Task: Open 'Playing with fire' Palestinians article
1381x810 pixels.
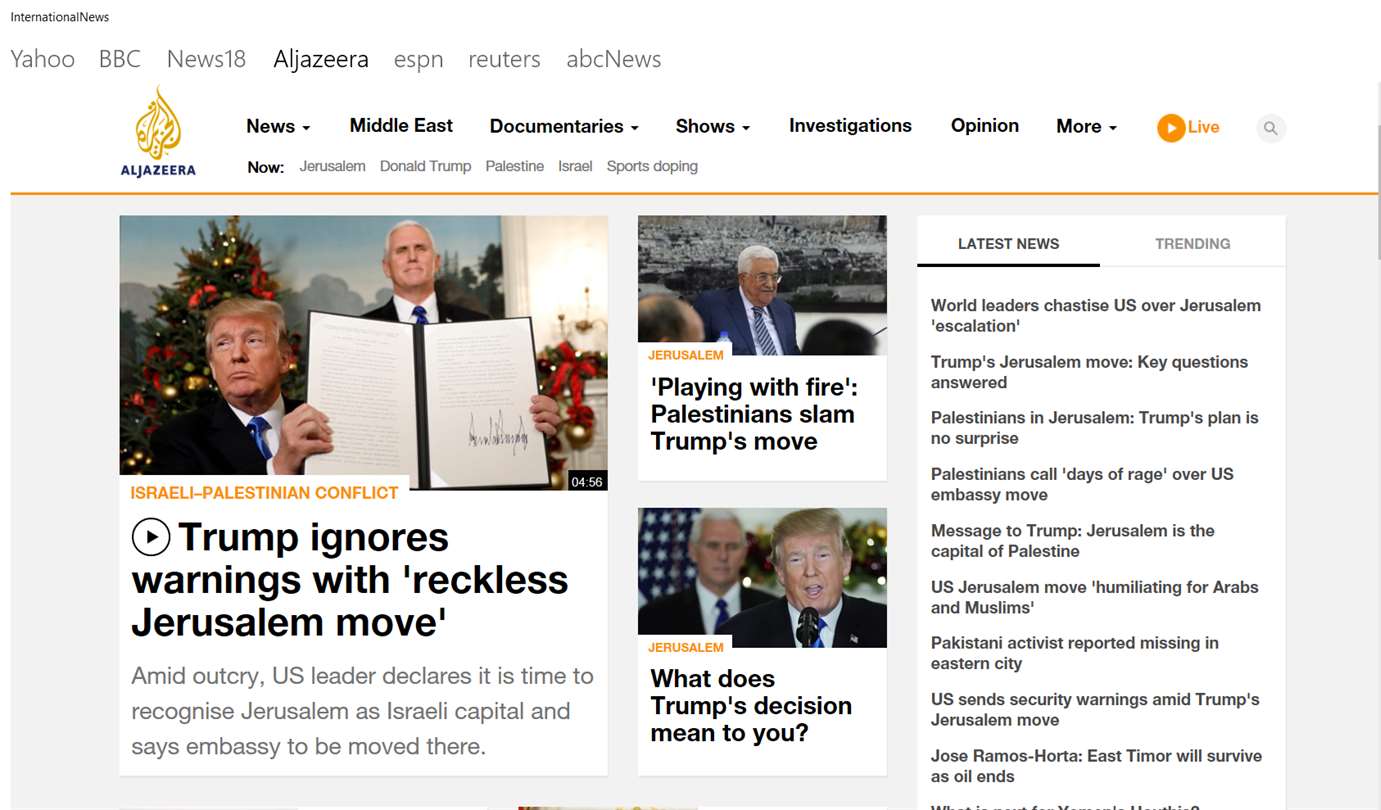Action: 754,414
